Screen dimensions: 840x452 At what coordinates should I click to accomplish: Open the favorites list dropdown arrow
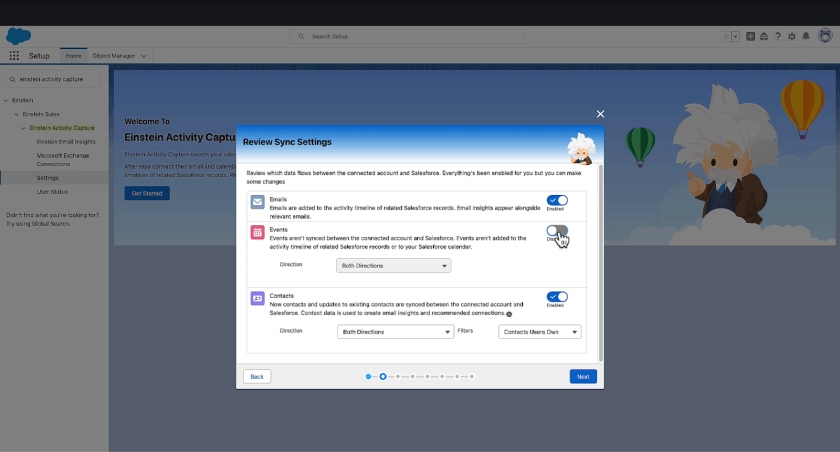coord(736,36)
